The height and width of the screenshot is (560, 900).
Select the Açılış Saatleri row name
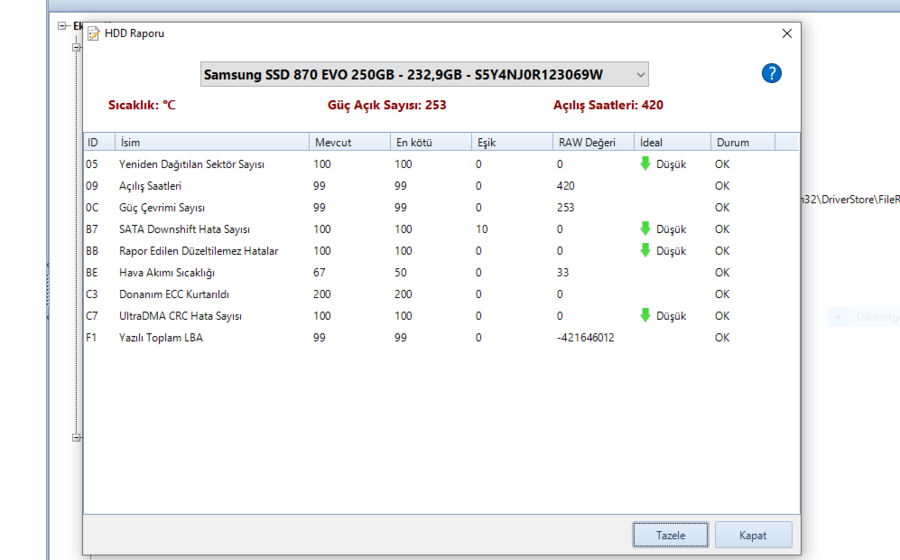click(x=150, y=186)
